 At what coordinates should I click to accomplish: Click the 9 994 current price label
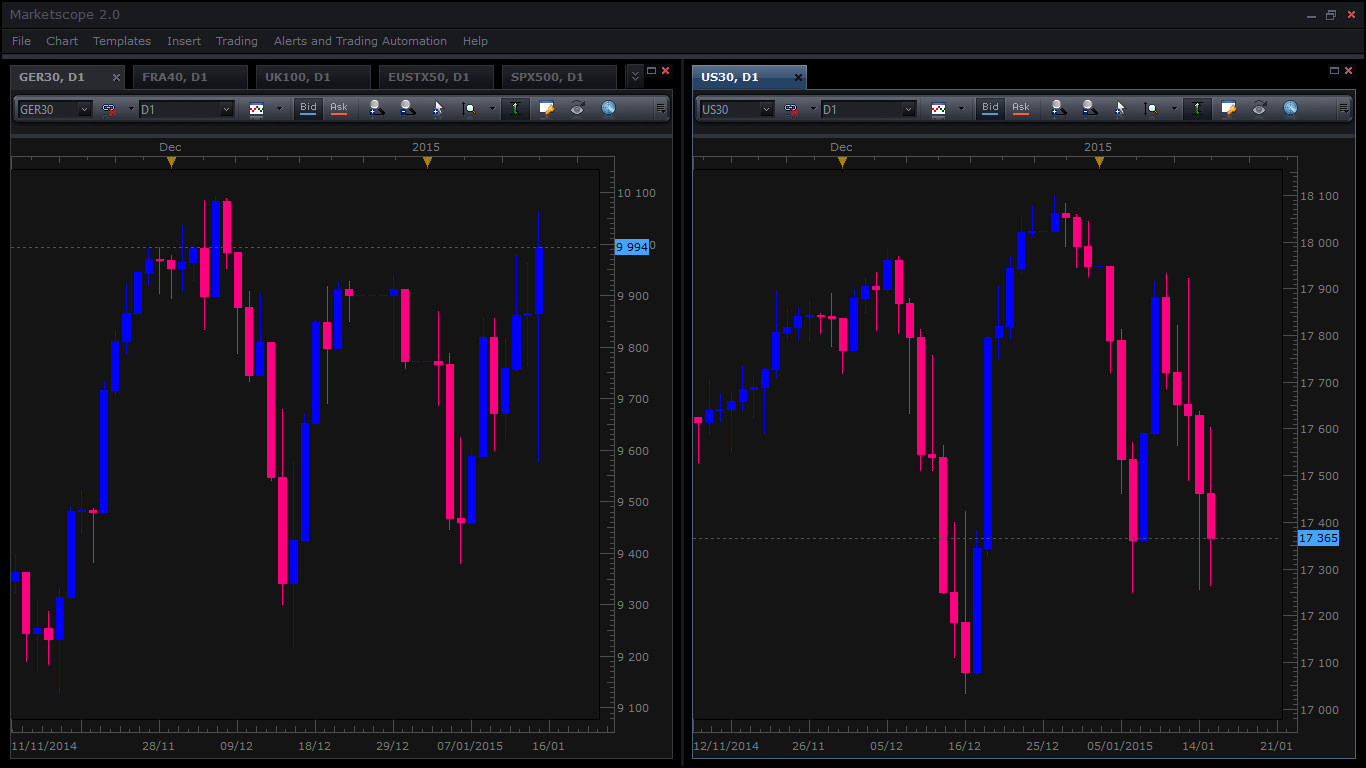[x=632, y=247]
